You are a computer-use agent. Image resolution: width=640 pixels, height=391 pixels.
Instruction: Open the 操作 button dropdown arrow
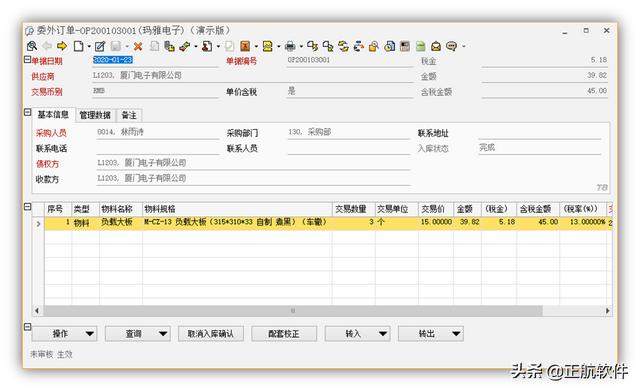[x=90, y=334]
